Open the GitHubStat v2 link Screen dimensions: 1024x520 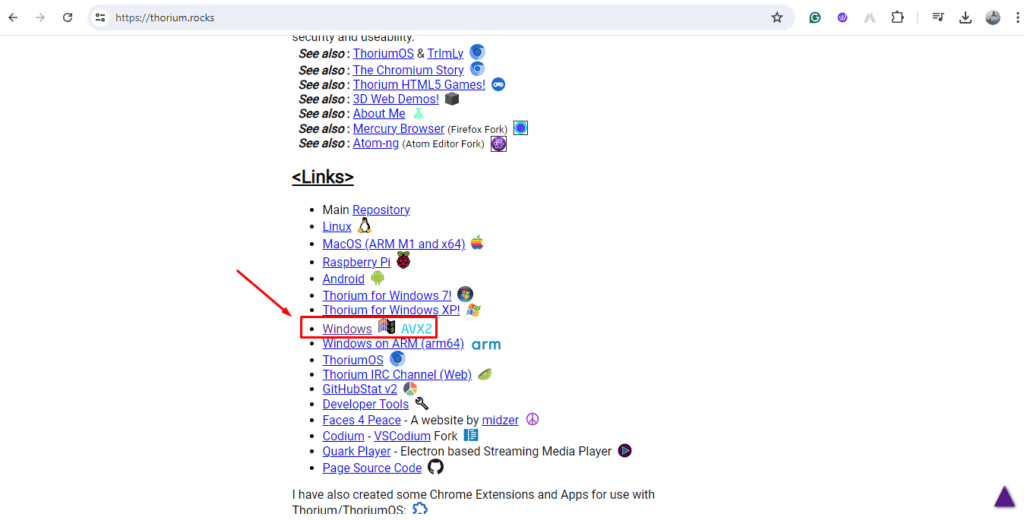(x=360, y=389)
